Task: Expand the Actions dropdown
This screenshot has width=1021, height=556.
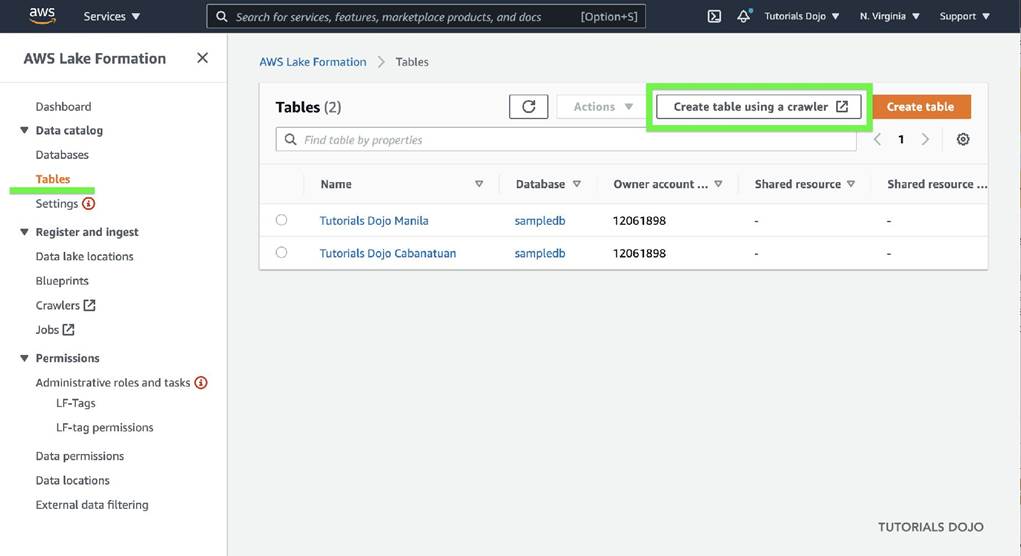Action: click(x=603, y=107)
